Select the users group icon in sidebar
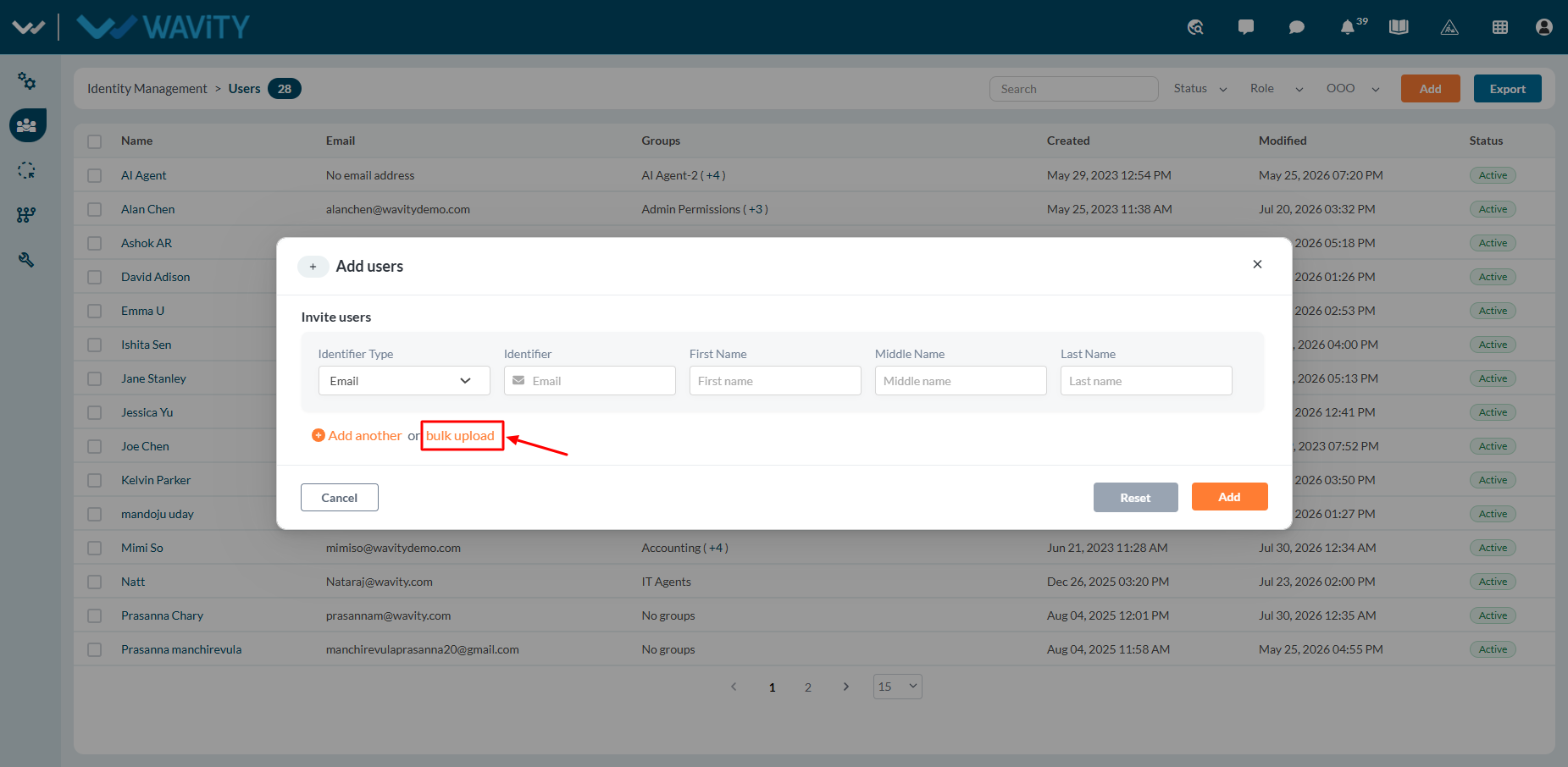The height and width of the screenshot is (767, 1568). [x=27, y=125]
